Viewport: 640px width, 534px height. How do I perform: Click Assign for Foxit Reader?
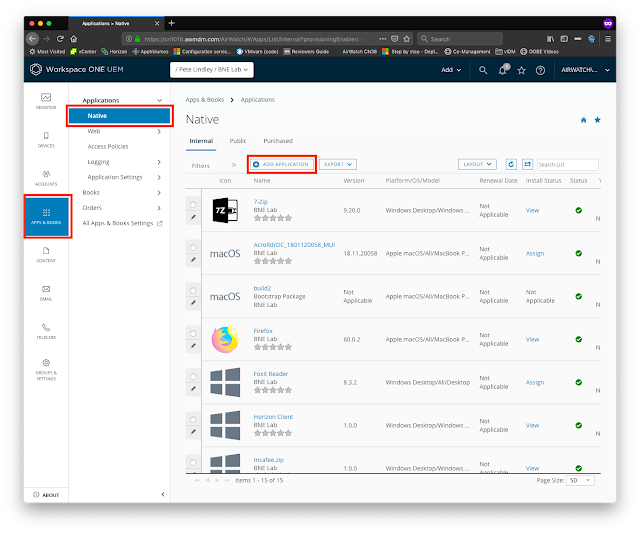[x=535, y=382]
